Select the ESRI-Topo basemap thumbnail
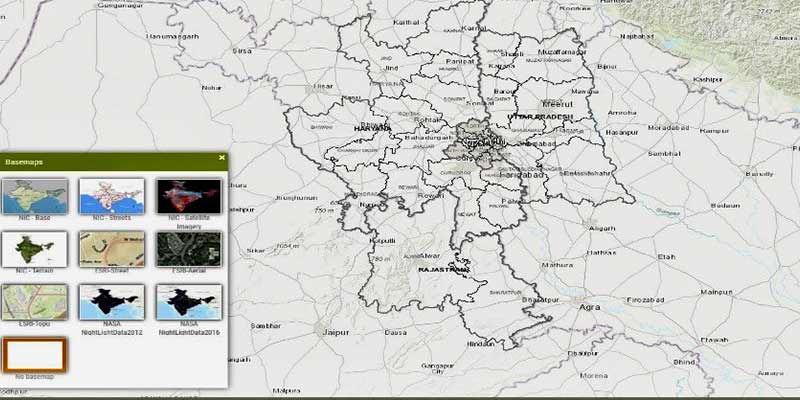The width and height of the screenshot is (800, 400). coord(35,301)
